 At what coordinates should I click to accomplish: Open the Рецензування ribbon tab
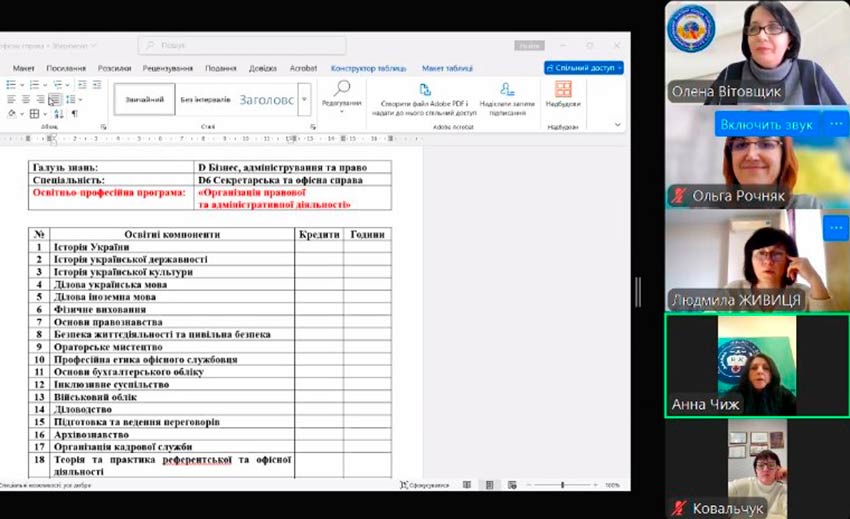tap(167, 68)
